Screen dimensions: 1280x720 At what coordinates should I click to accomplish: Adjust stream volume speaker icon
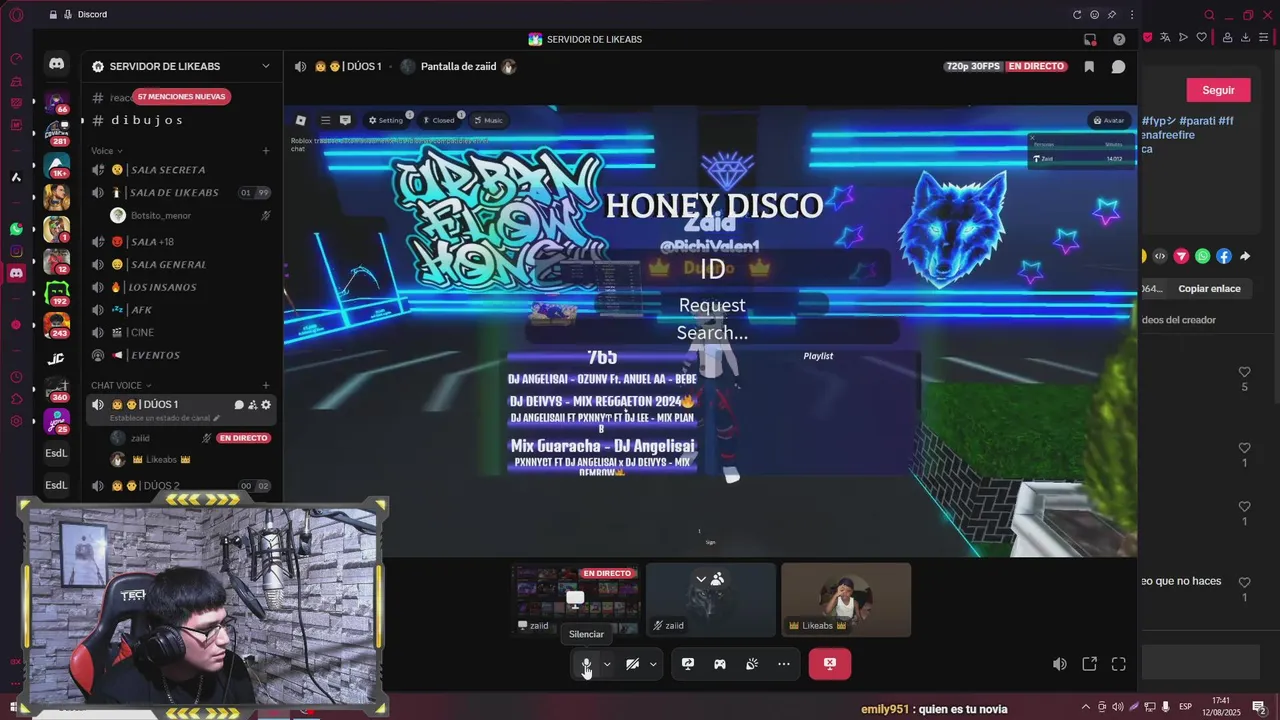coord(1060,664)
